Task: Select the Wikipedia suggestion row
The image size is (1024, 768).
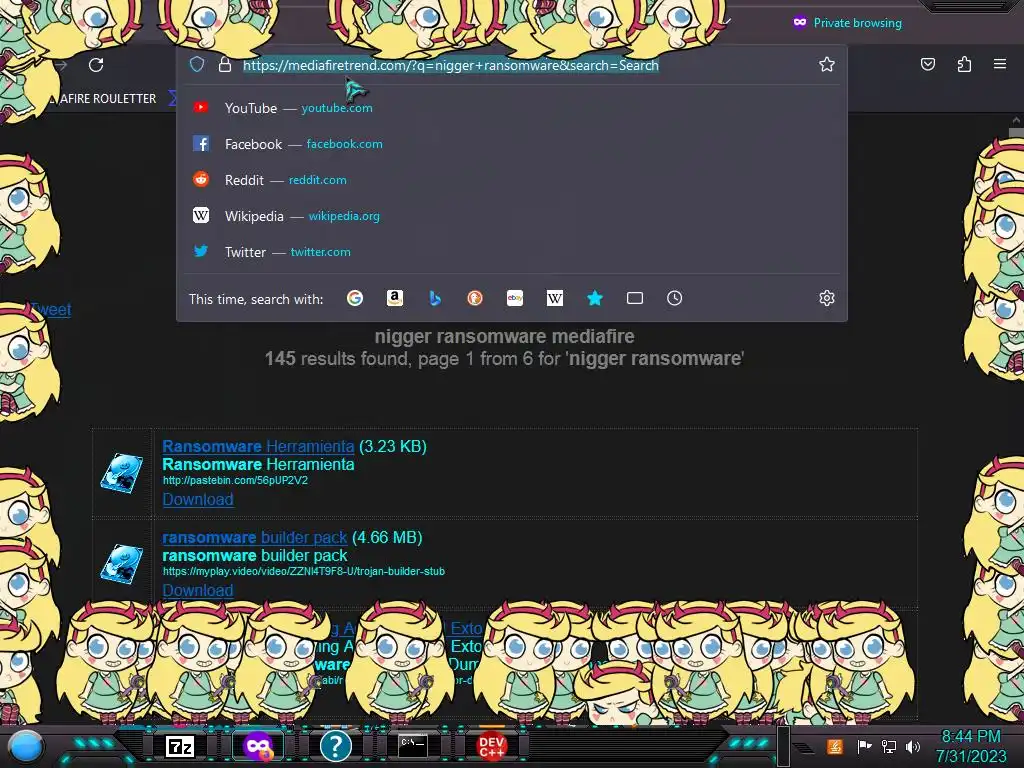Action: (x=512, y=216)
